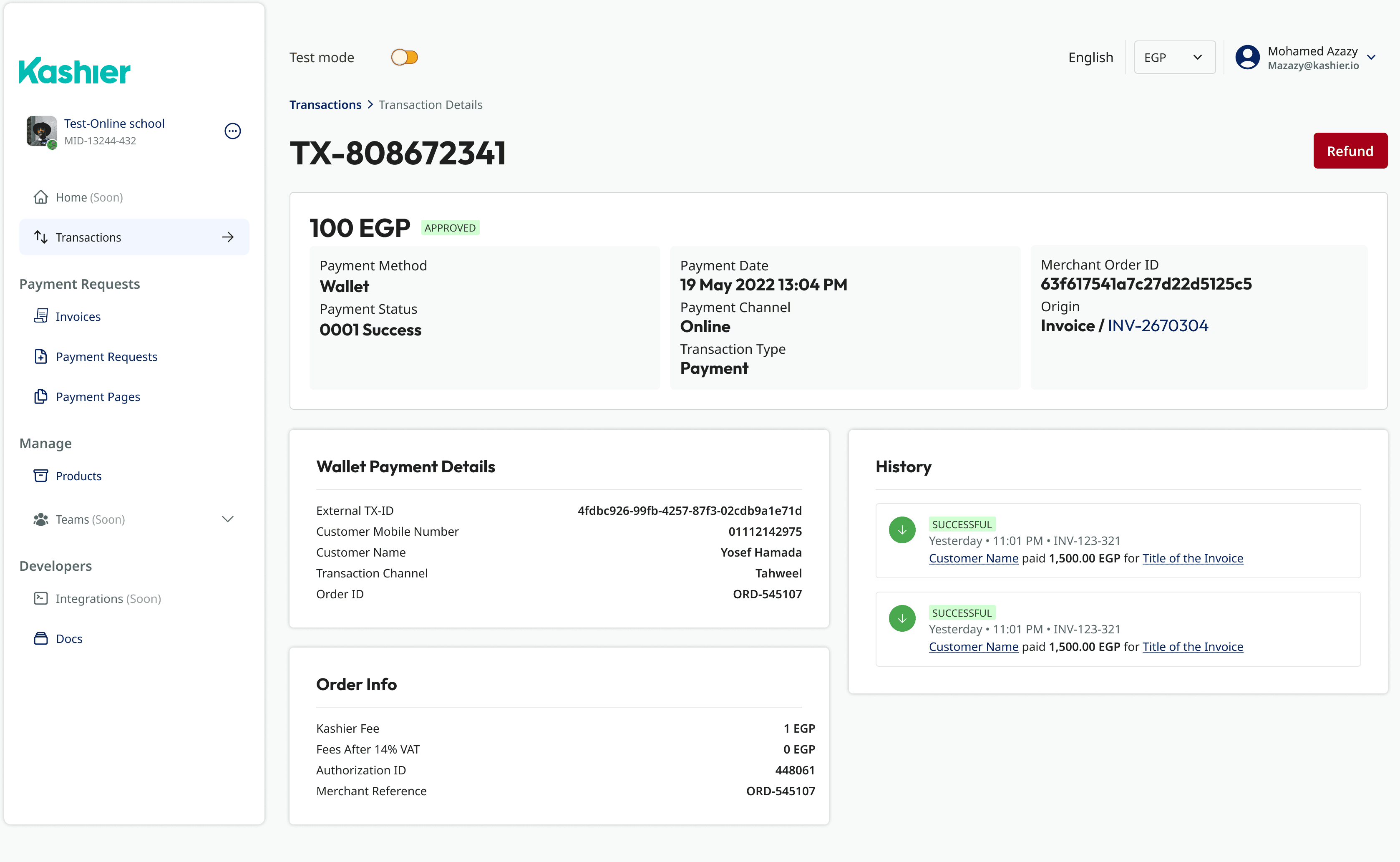The height and width of the screenshot is (862, 1400).
Task: Click Test-Online school merchant thumbnail
Action: 41,131
